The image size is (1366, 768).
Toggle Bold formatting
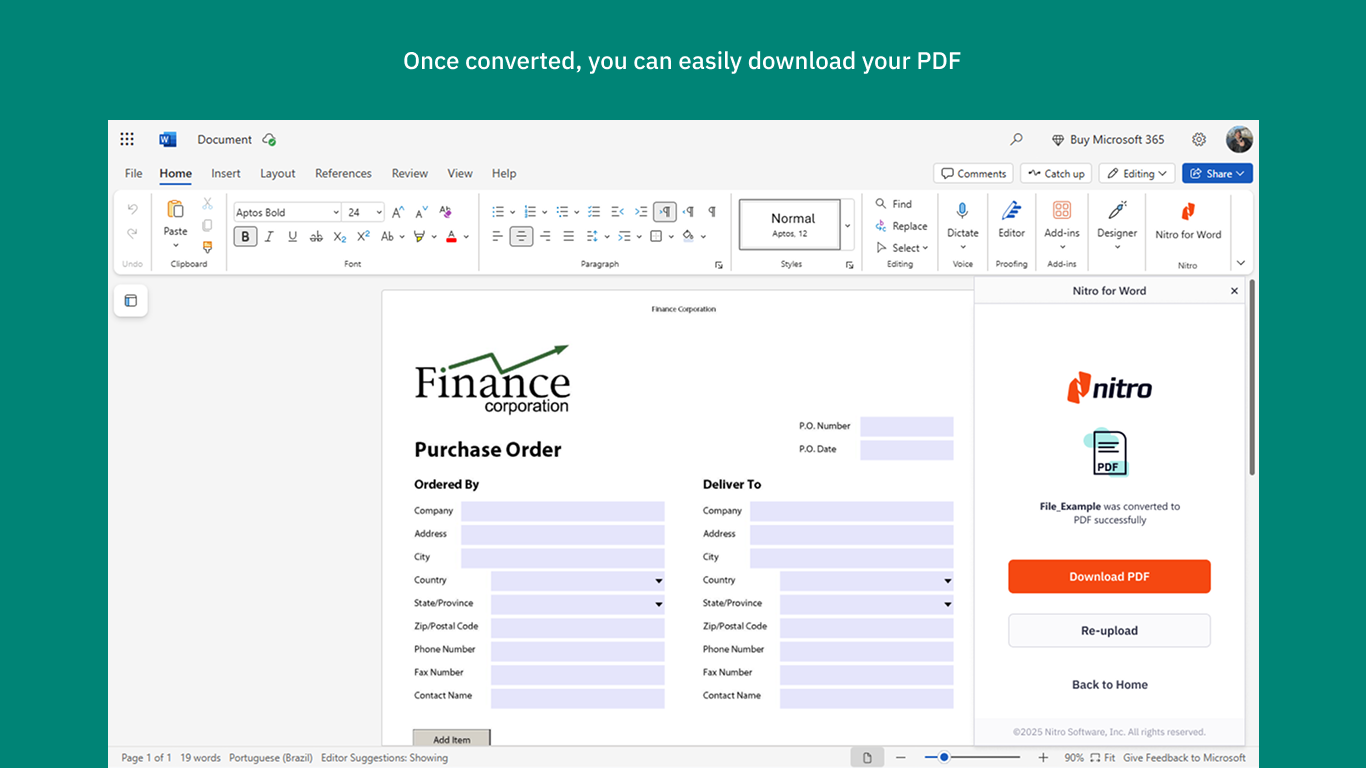click(x=245, y=237)
